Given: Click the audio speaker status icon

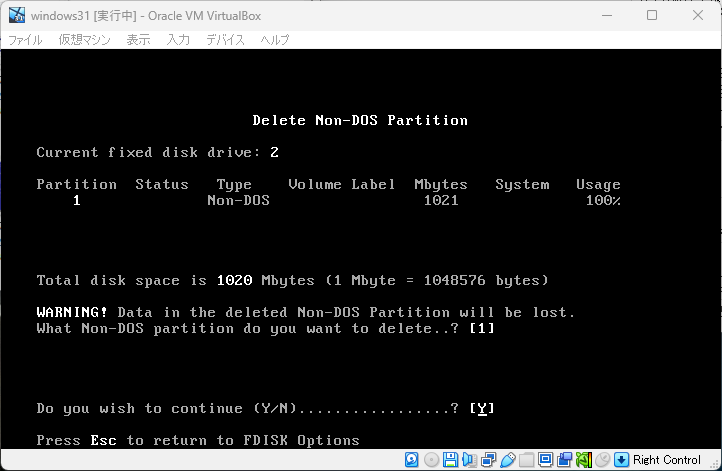Looking at the screenshot, I should coord(469,459).
